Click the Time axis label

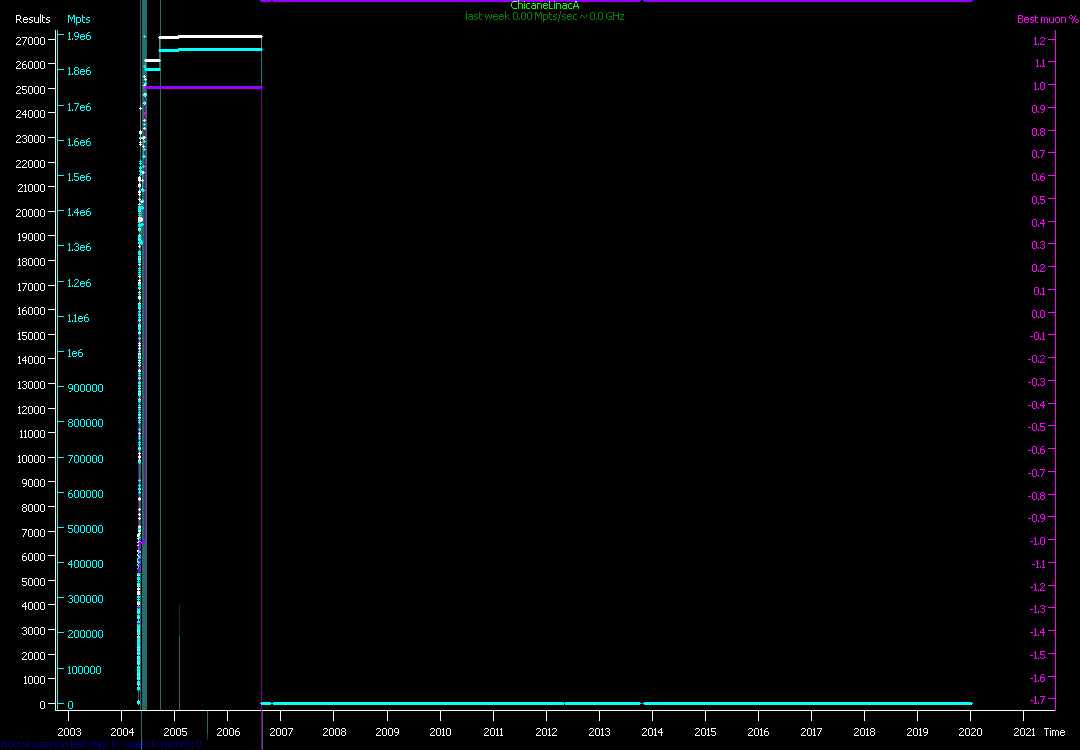click(1054, 732)
